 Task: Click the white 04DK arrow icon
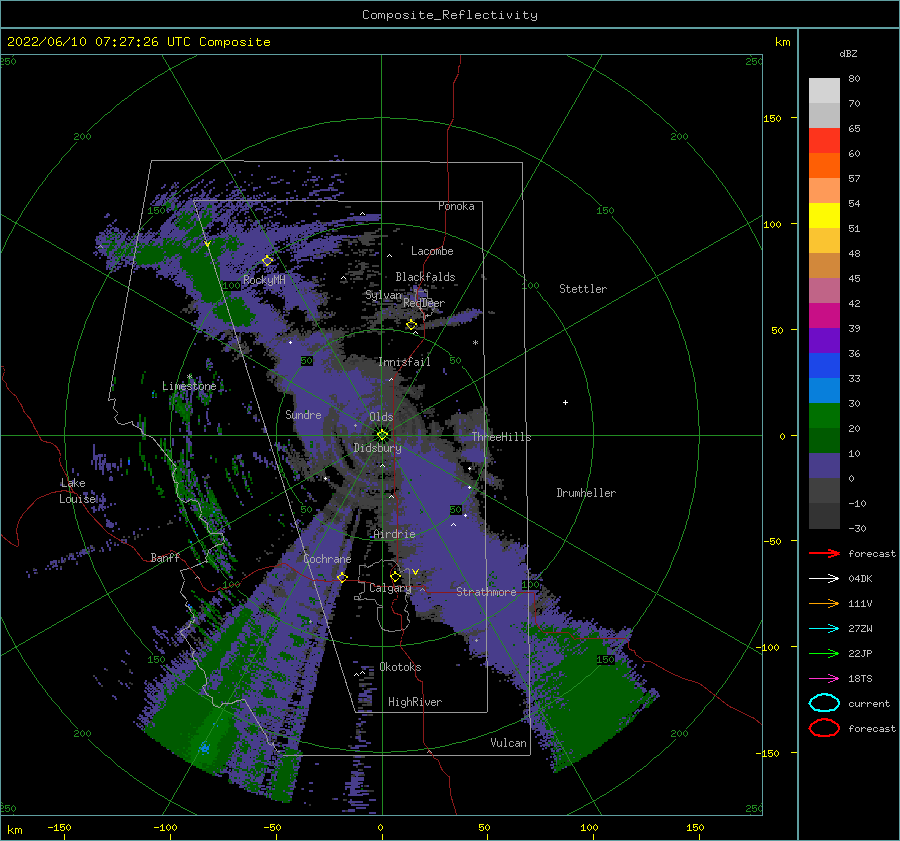click(x=824, y=578)
